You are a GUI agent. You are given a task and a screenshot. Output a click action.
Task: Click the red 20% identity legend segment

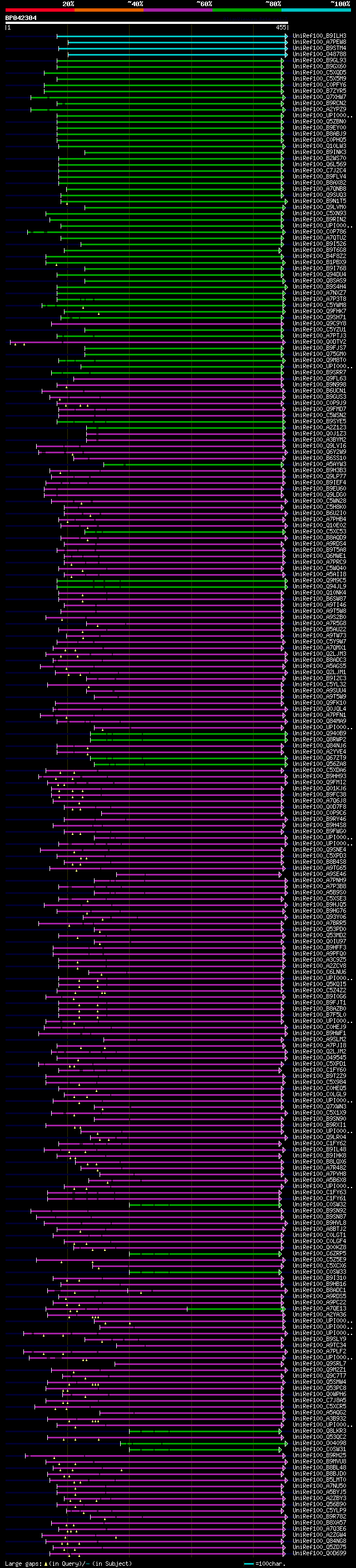pyautogui.click(x=39, y=10)
